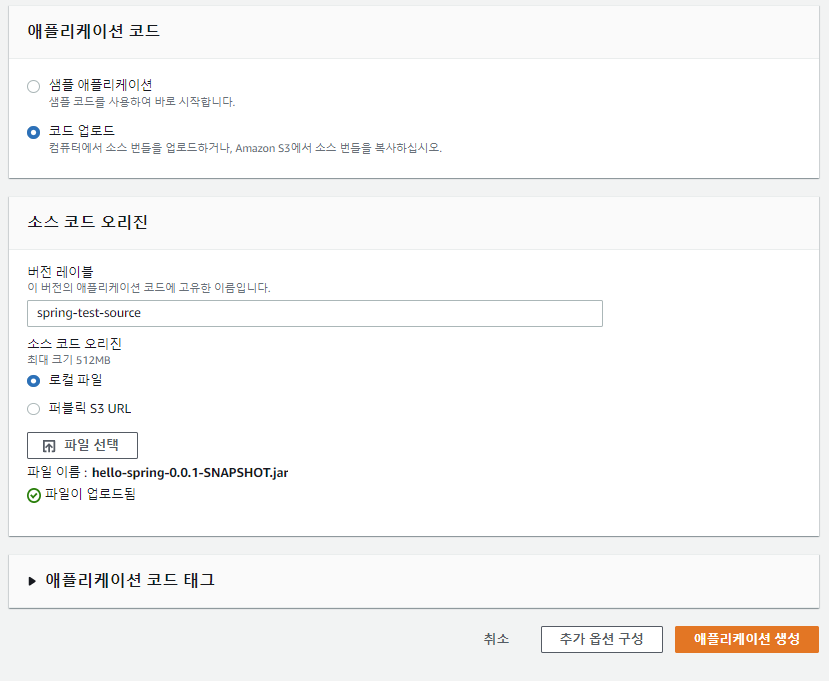Click the 파일 선택 upload button
Screen dimensions: 829x681
(x=82, y=445)
